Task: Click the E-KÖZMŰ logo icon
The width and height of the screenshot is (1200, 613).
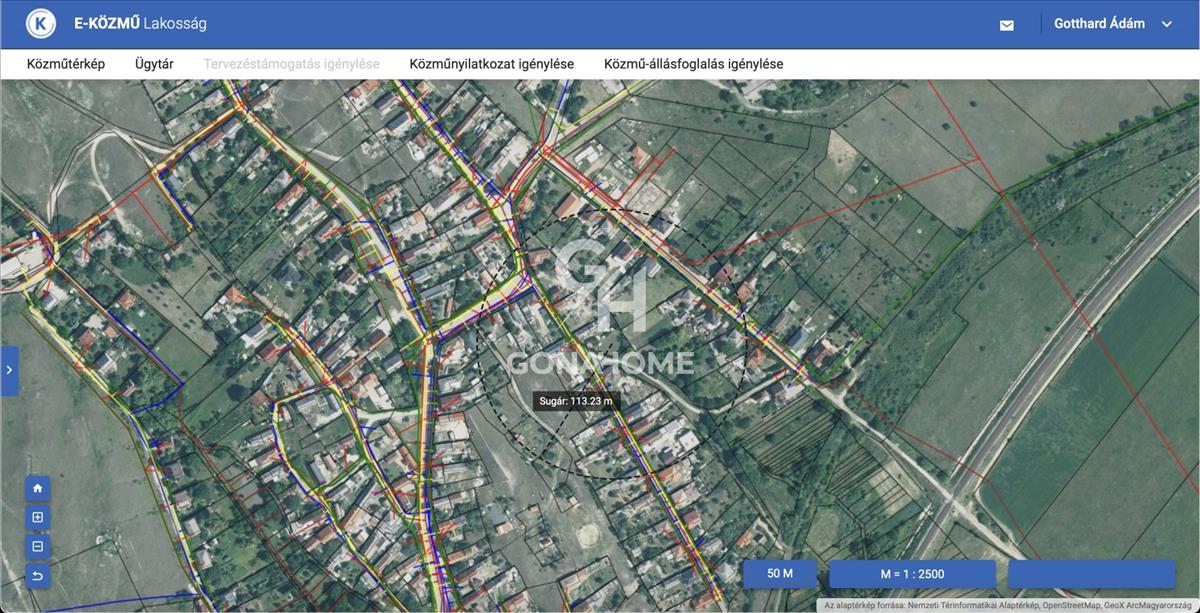Action: coord(40,23)
